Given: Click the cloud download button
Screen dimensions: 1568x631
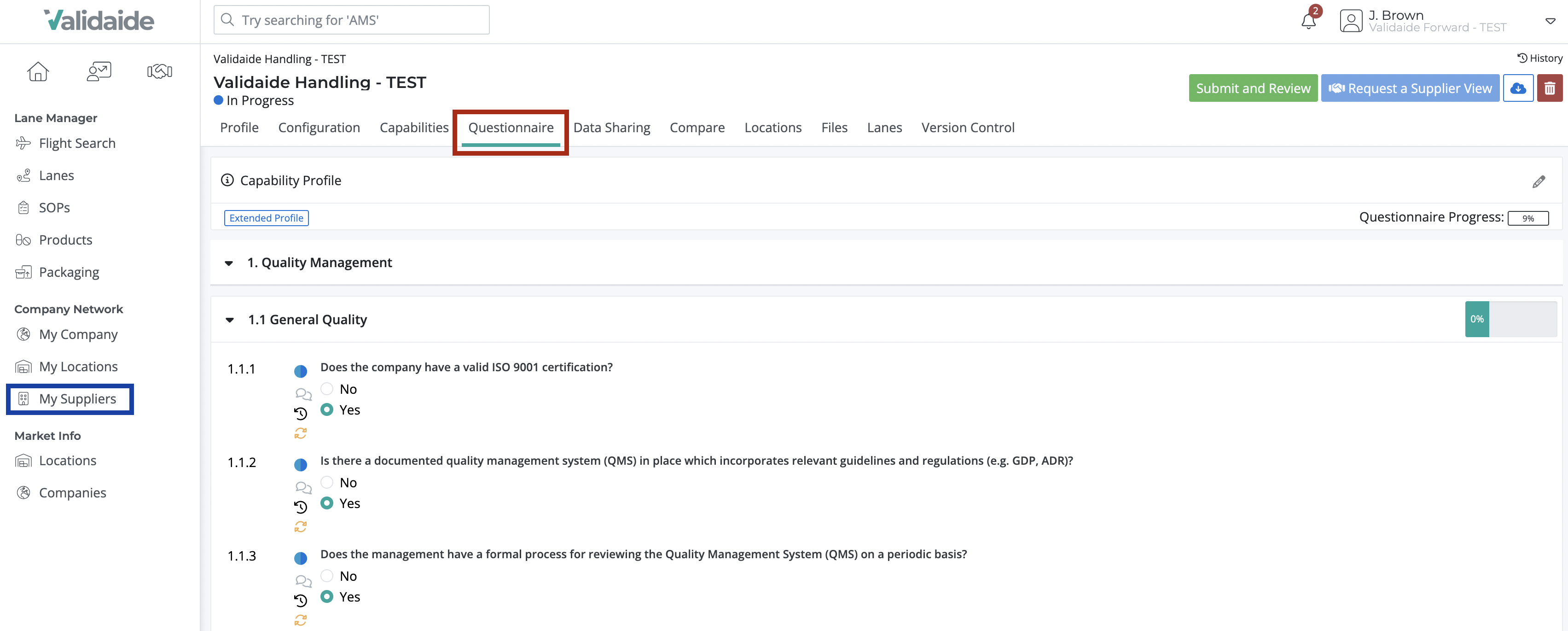Looking at the screenshot, I should [1518, 88].
